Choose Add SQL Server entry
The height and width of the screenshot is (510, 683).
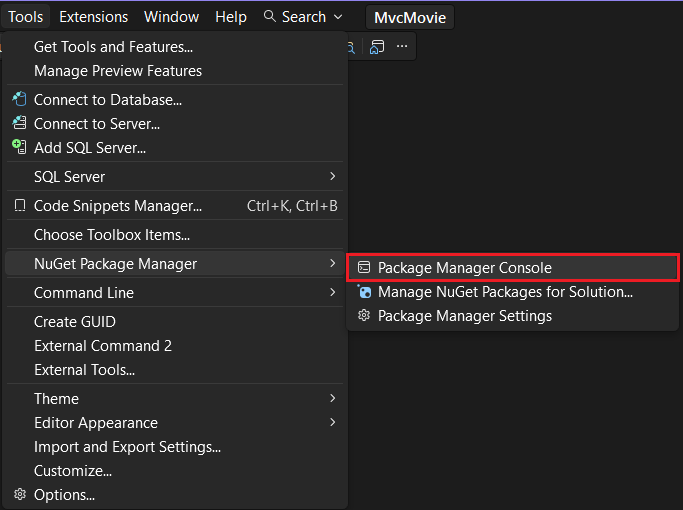click(175, 148)
